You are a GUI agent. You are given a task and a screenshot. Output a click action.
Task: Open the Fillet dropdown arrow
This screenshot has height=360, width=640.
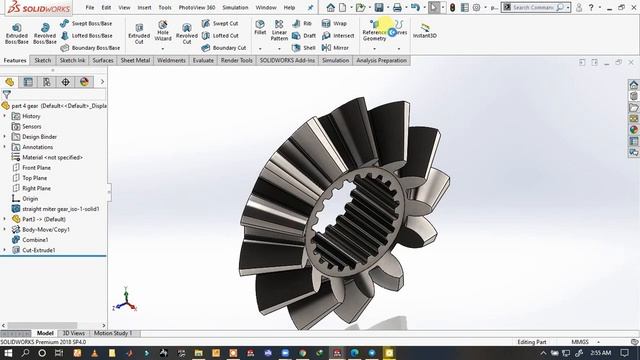pos(260,49)
